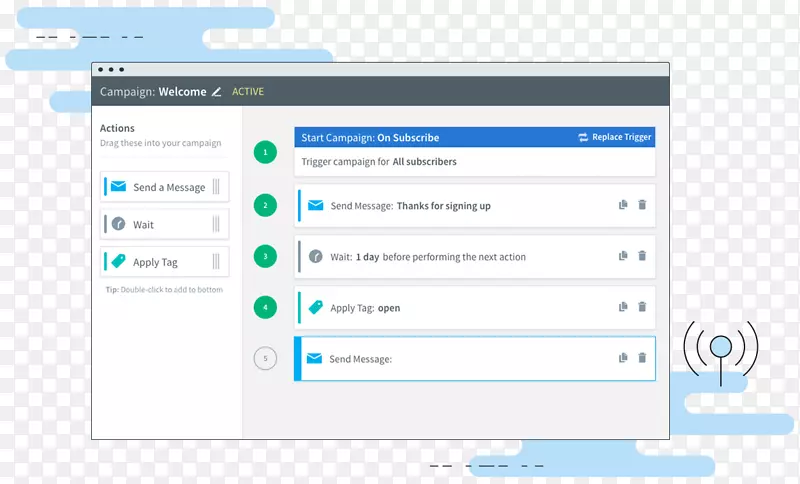Select the Send a Message action

coord(165,187)
